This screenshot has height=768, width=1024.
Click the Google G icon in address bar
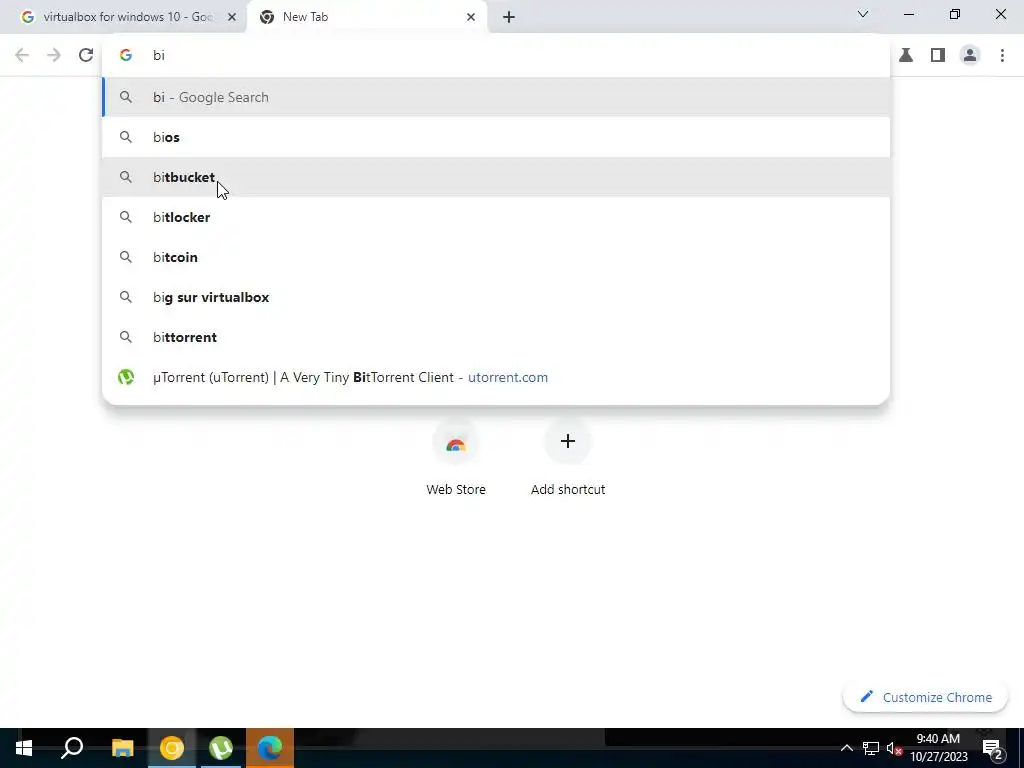point(126,56)
